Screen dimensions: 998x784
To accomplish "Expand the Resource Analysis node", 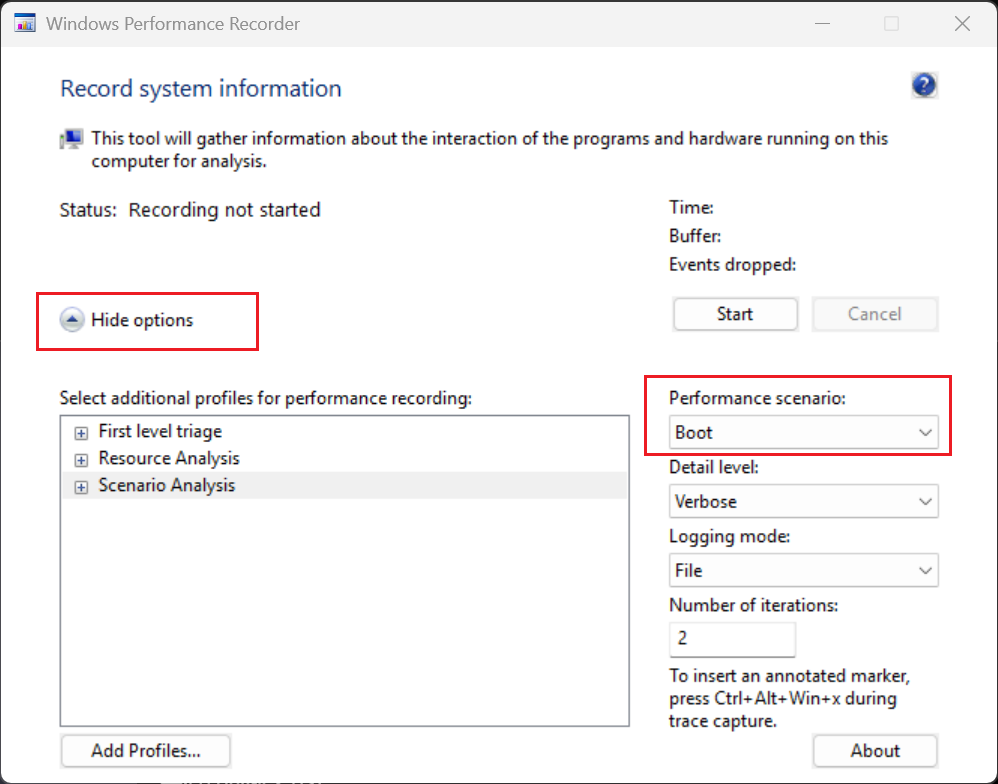I will [x=81, y=459].
